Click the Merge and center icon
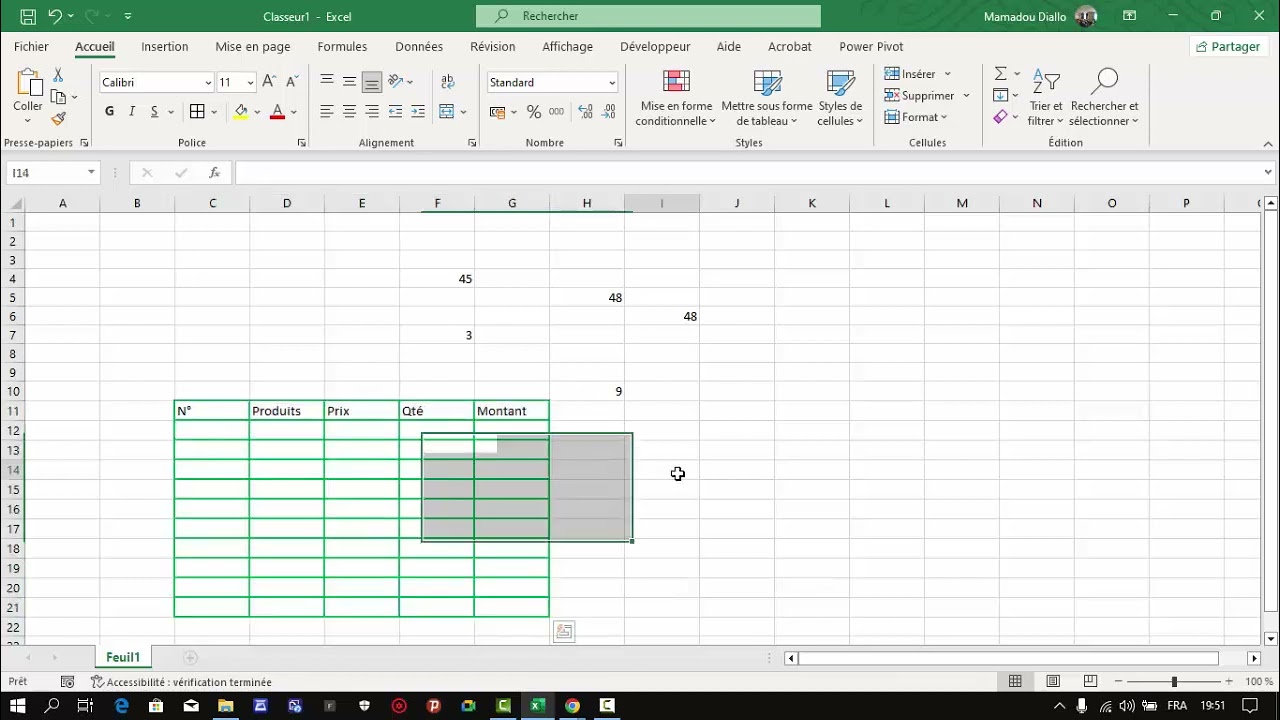This screenshot has height=720, width=1280. 447,112
